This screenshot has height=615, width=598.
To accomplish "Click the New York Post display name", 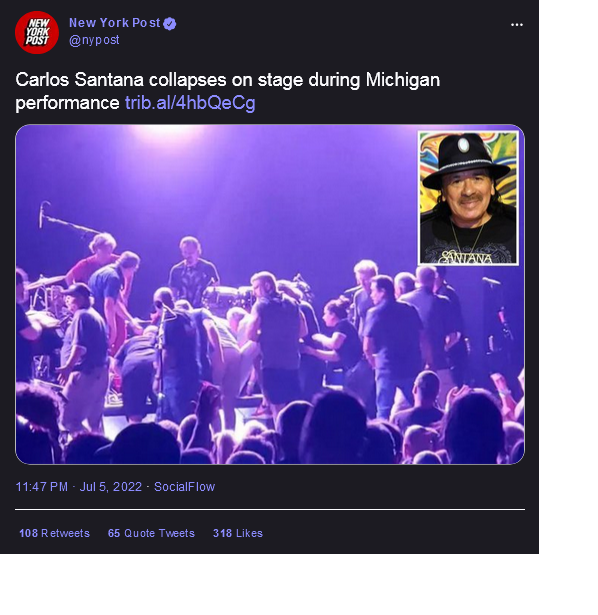I will click(x=115, y=23).
